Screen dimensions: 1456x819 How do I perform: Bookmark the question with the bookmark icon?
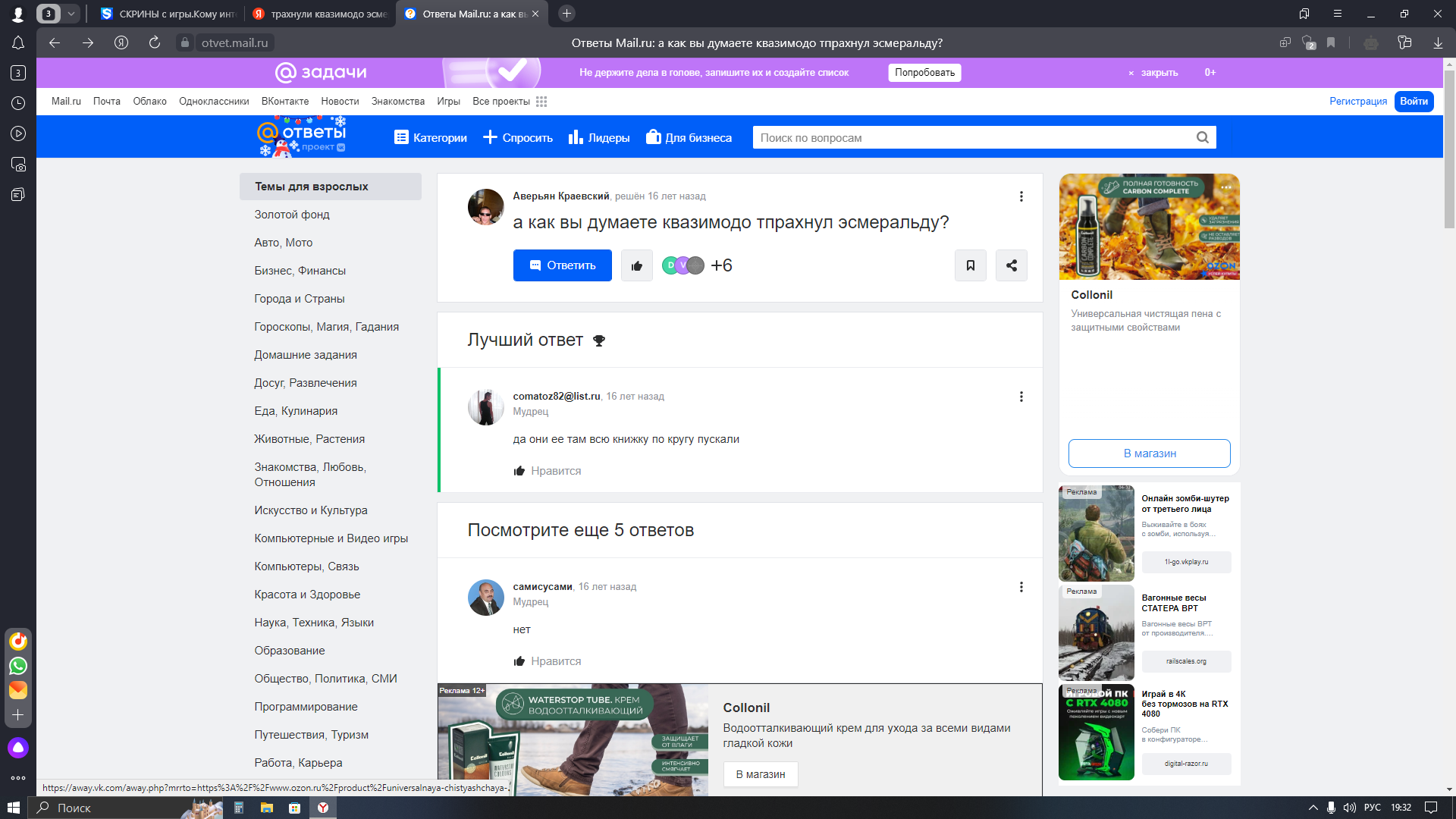(x=970, y=265)
